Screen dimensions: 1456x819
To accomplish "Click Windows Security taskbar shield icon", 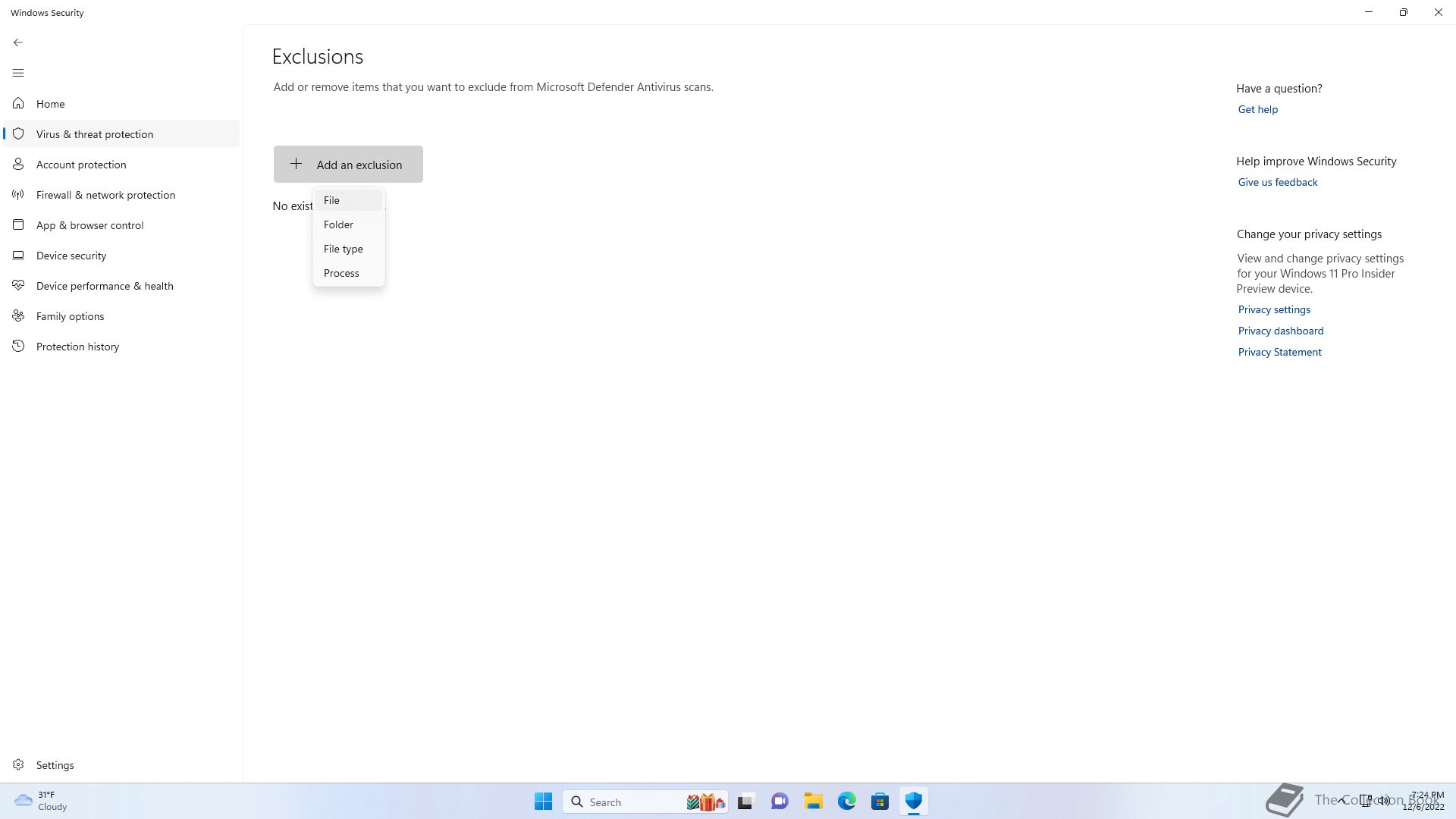I will click(914, 802).
